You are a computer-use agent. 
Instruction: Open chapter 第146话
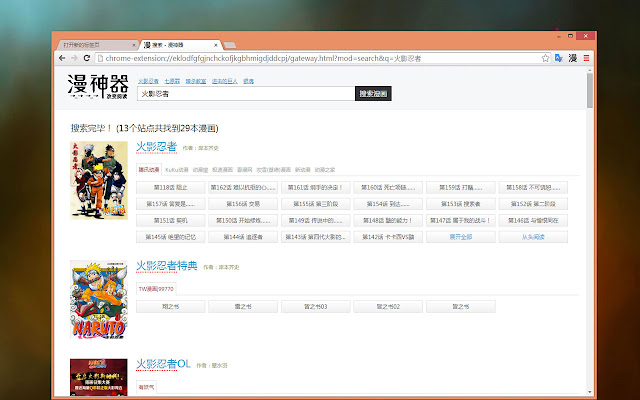(x=533, y=220)
